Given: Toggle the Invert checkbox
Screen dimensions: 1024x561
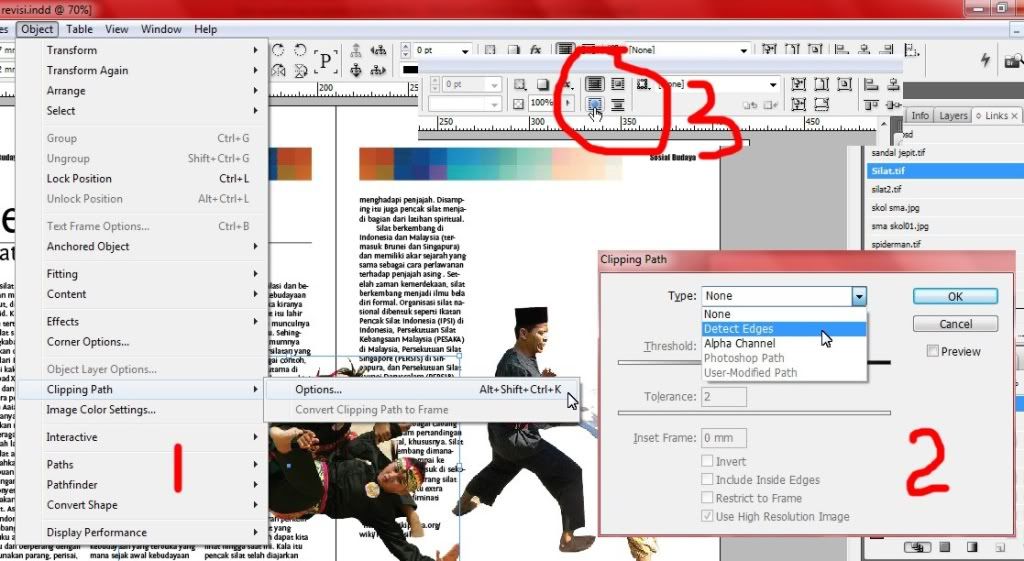Looking at the screenshot, I should [707, 461].
